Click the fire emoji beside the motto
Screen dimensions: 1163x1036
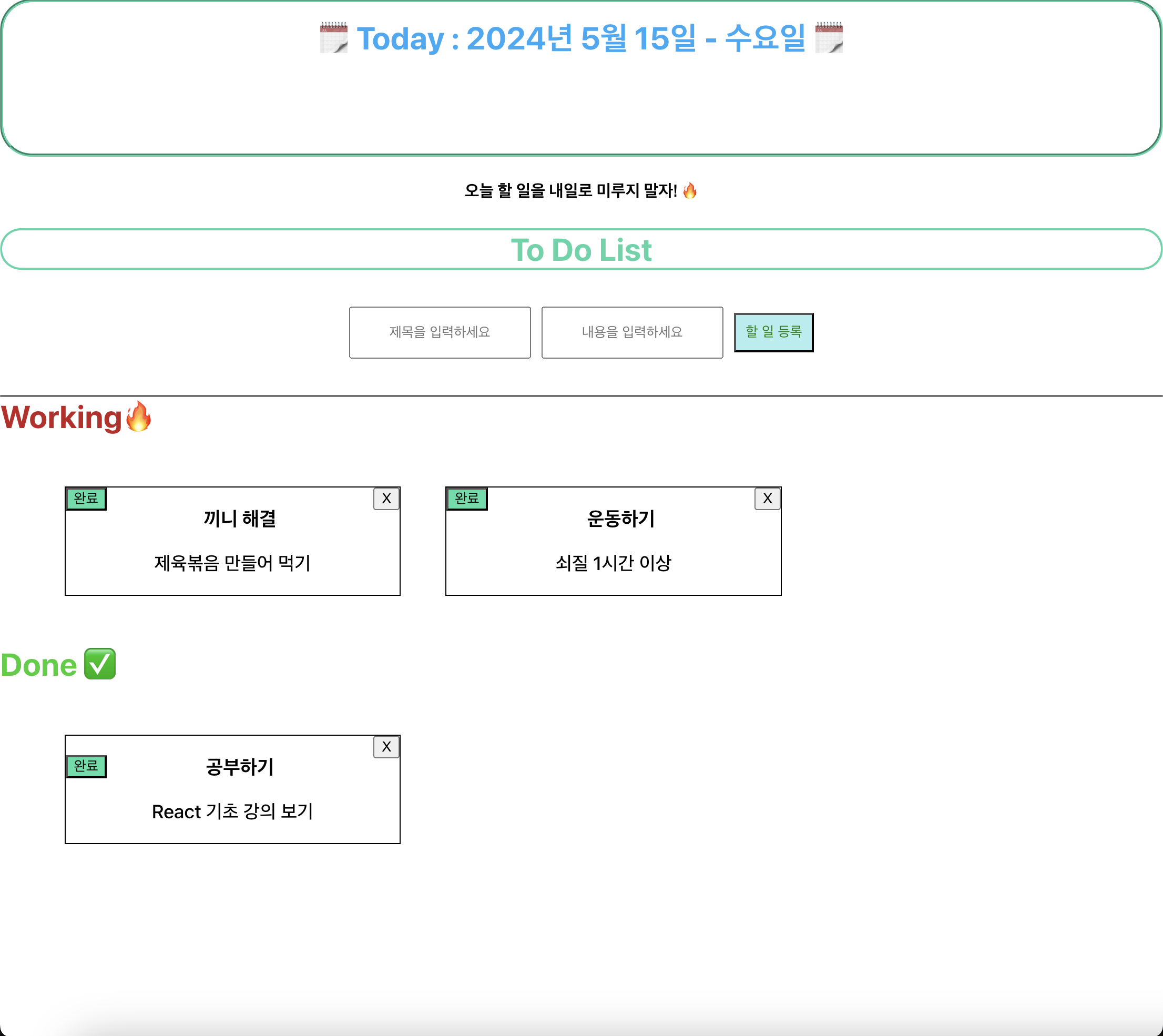pyautogui.click(x=690, y=191)
